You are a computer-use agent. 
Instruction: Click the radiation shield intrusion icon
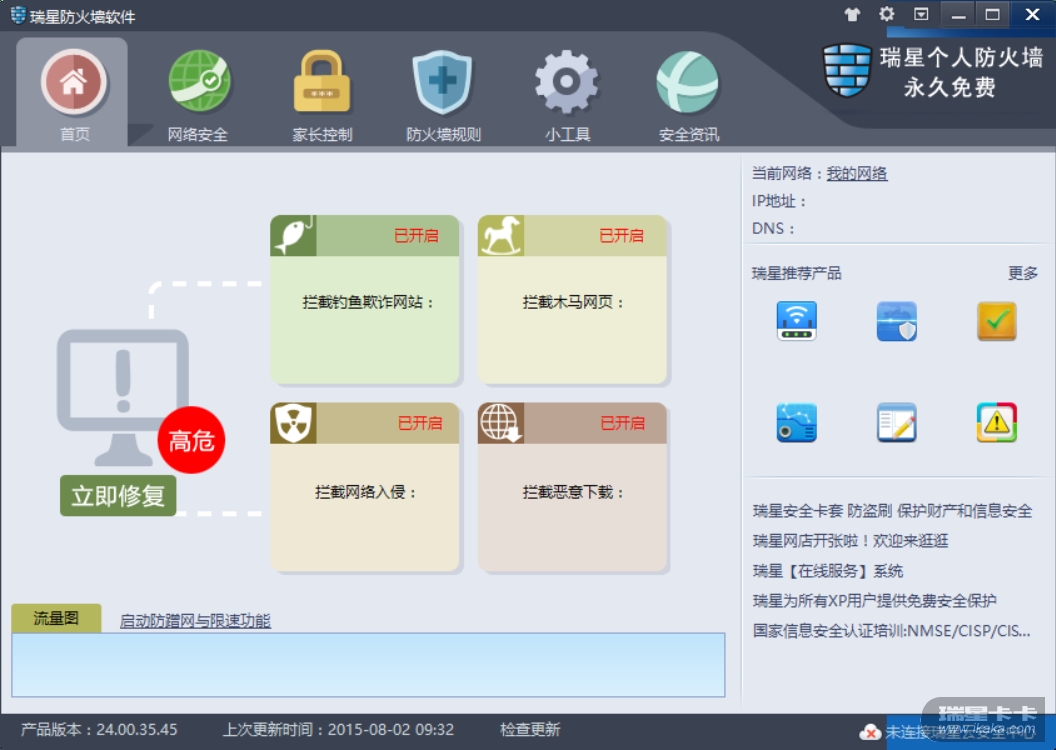pyautogui.click(x=294, y=423)
